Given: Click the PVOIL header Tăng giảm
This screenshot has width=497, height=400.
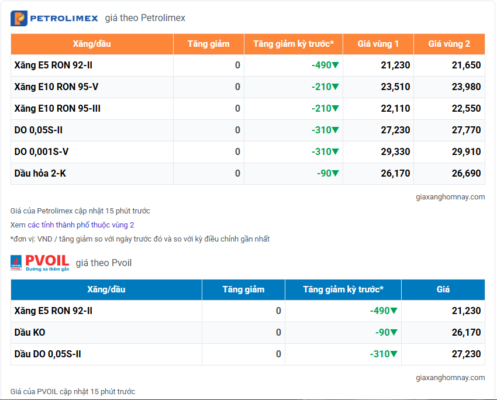Looking at the screenshot, I should [244, 289].
